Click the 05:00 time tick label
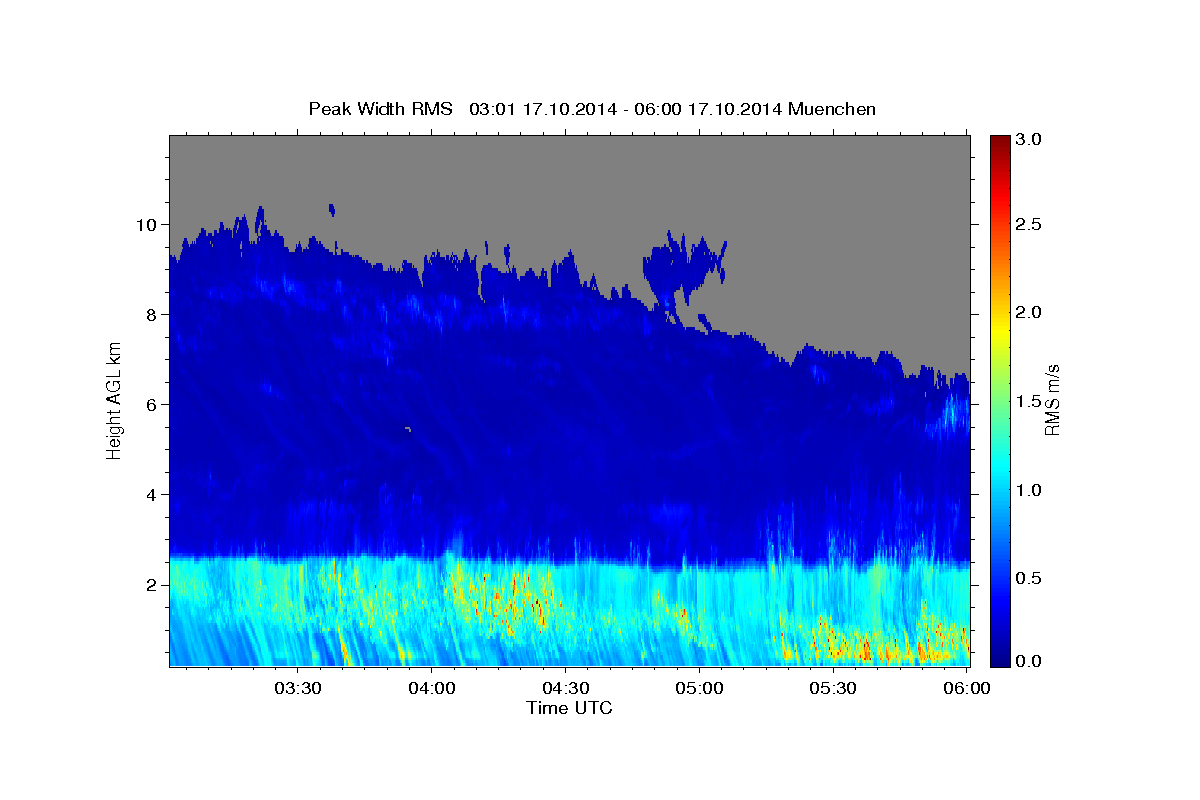1200x800 pixels. pyautogui.click(x=699, y=689)
